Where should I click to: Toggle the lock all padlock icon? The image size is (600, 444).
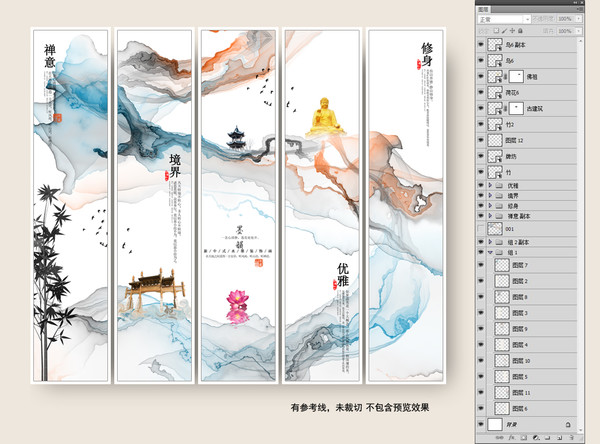click(x=520, y=31)
